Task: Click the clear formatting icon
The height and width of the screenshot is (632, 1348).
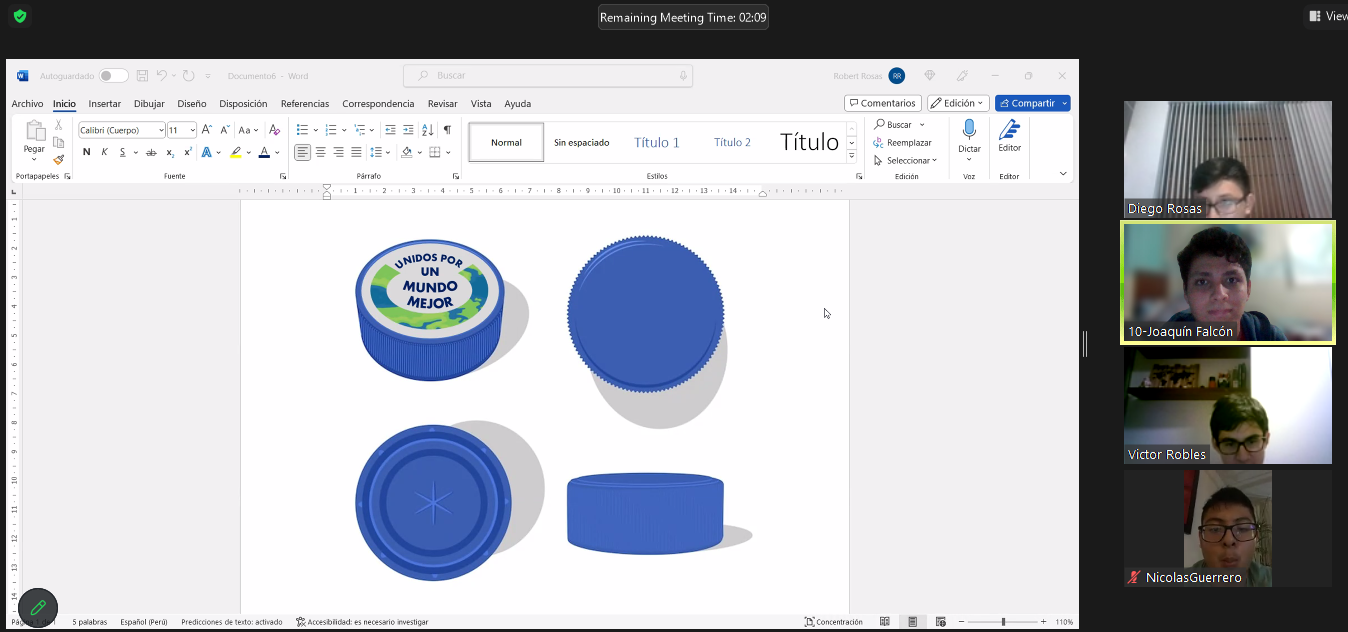Action: pyautogui.click(x=274, y=130)
